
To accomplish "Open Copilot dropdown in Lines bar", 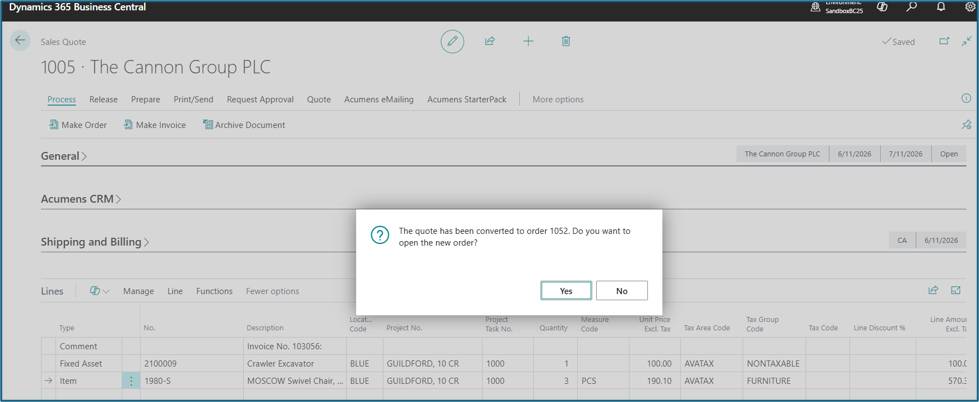I will pos(99,291).
